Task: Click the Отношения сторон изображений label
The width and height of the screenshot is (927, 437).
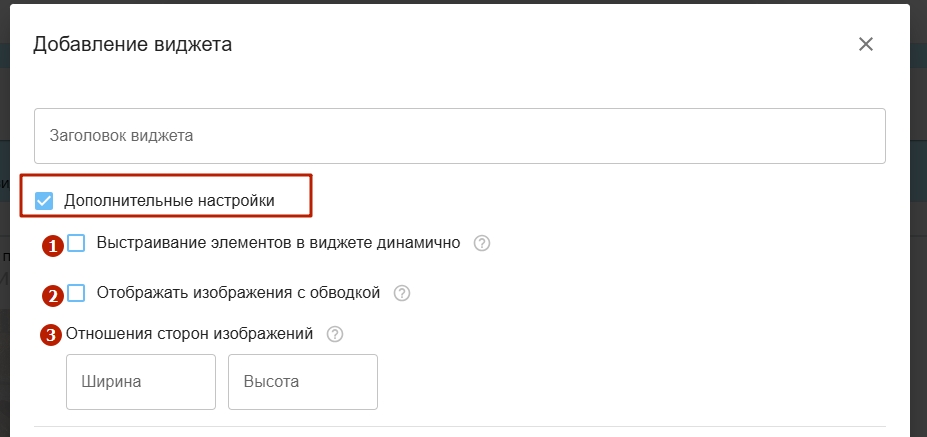Action: 190,334
